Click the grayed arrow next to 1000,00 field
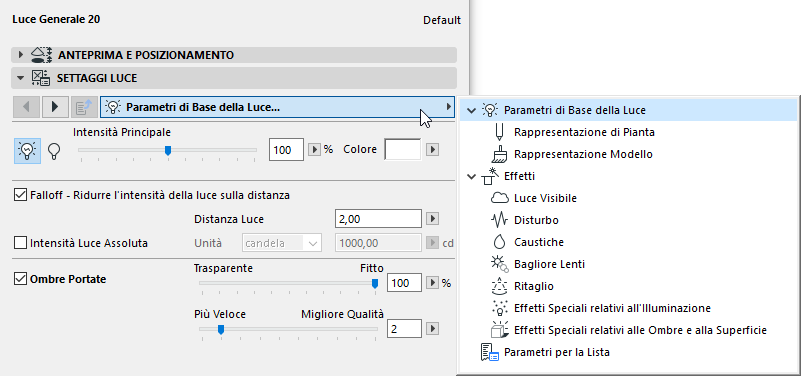 coord(433,243)
